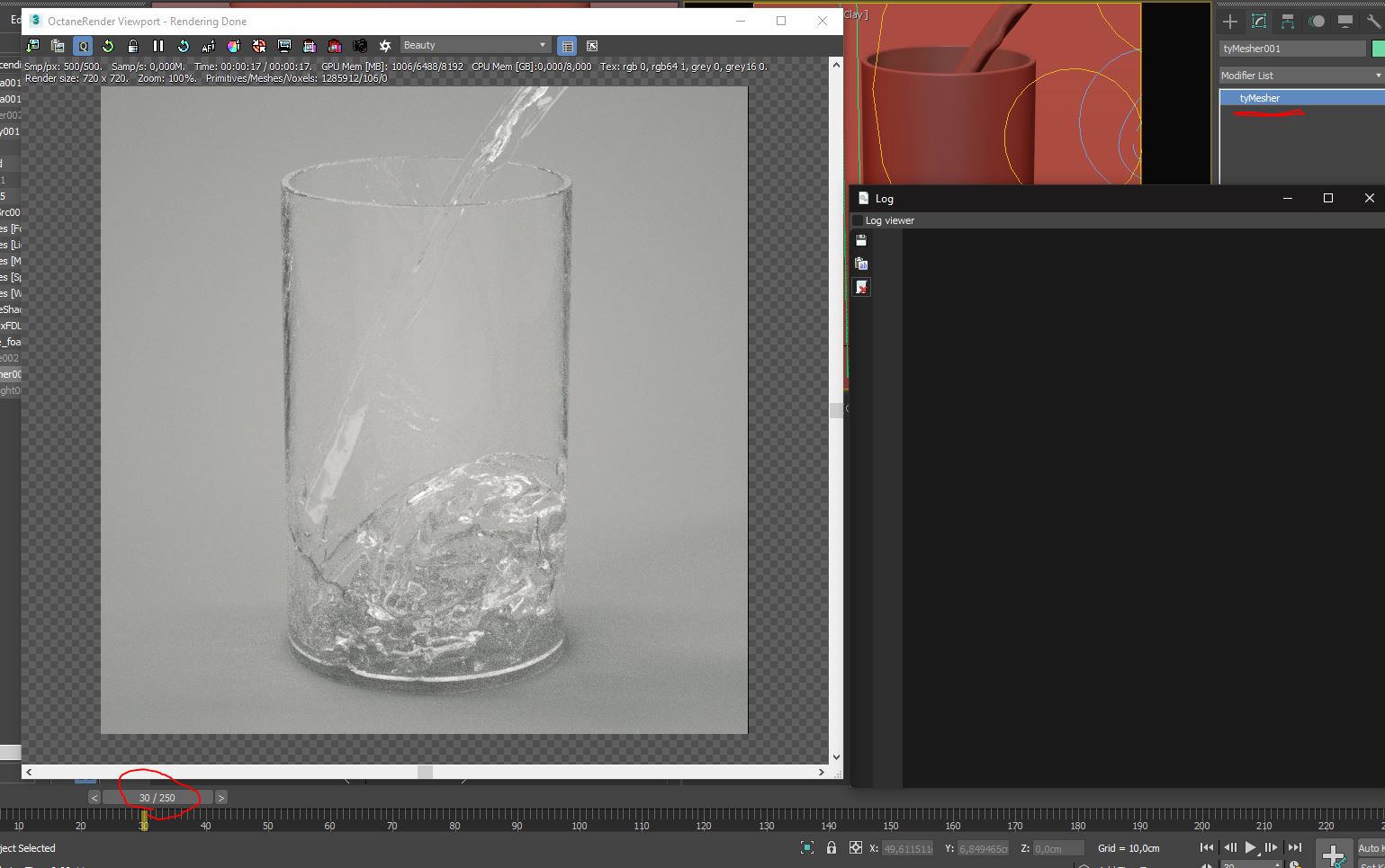The width and height of the screenshot is (1385, 868).
Task: Click the Y coordinate field
Action: [x=984, y=848]
